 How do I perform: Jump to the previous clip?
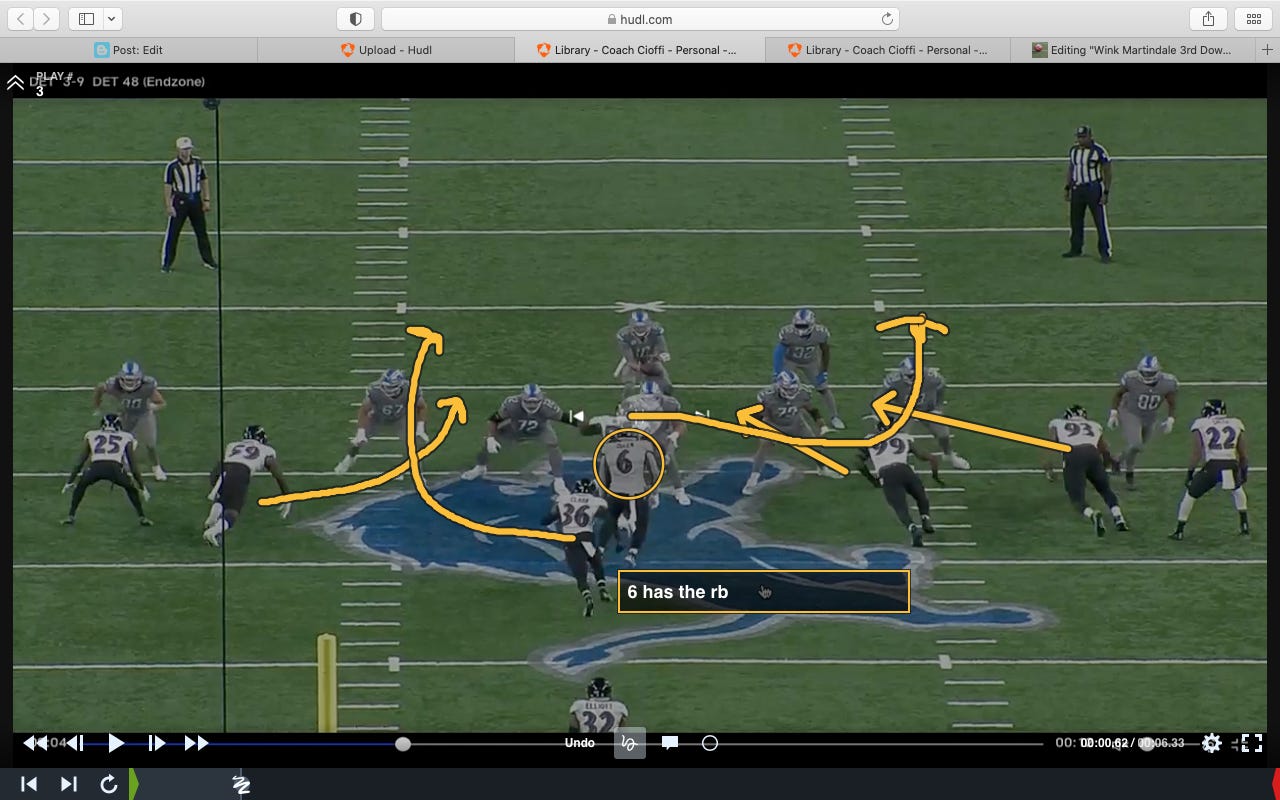coord(29,784)
